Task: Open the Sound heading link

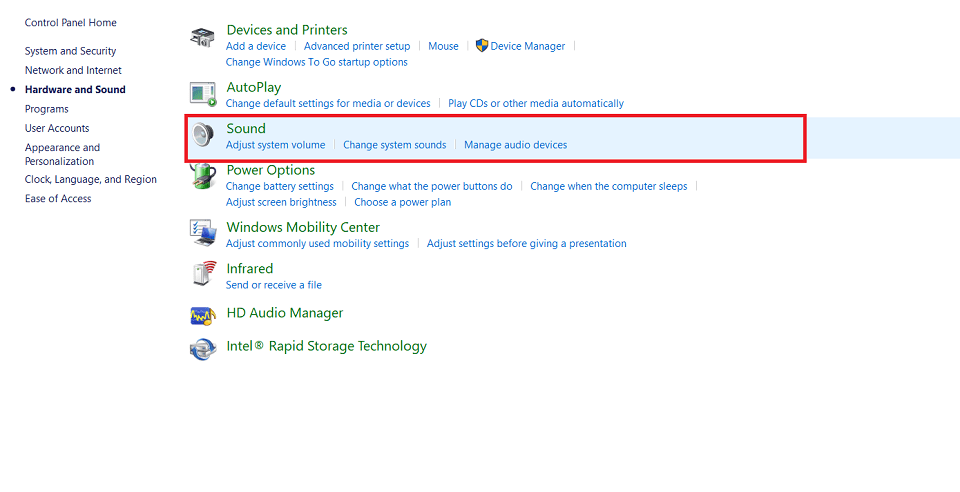Action: [246, 129]
